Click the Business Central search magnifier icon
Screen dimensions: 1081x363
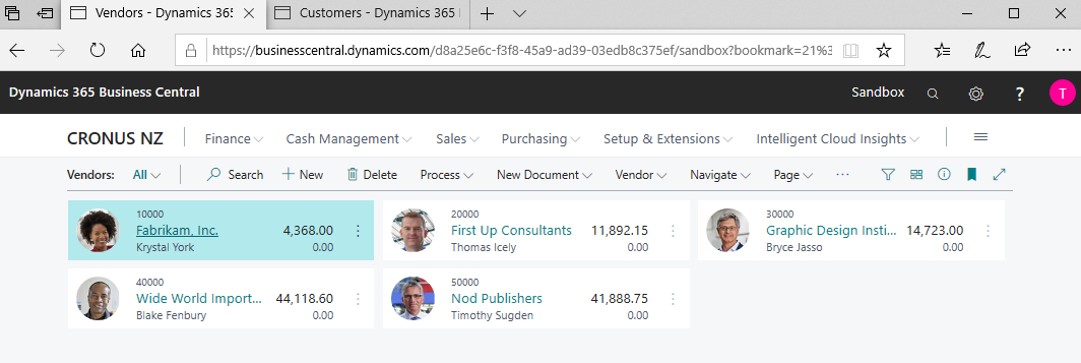pos(932,94)
